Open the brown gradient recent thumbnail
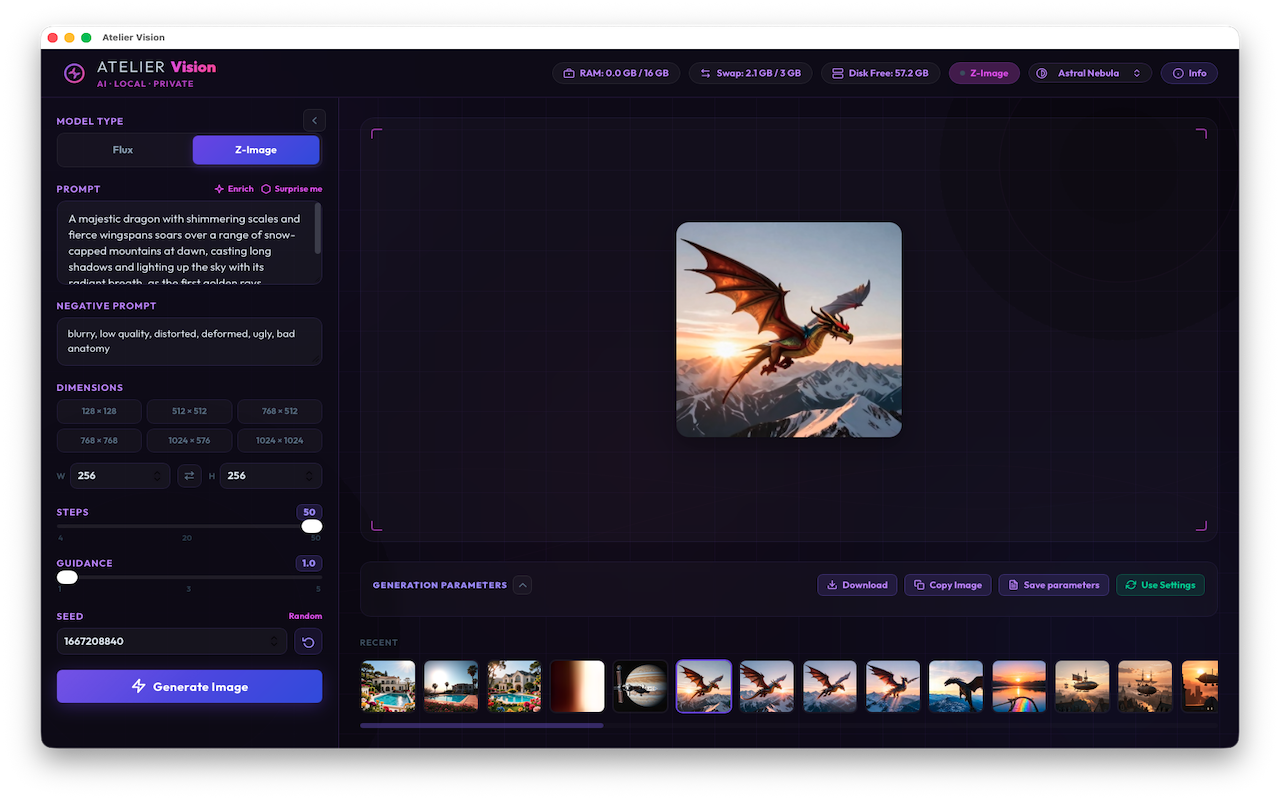 (x=577, y=686)
